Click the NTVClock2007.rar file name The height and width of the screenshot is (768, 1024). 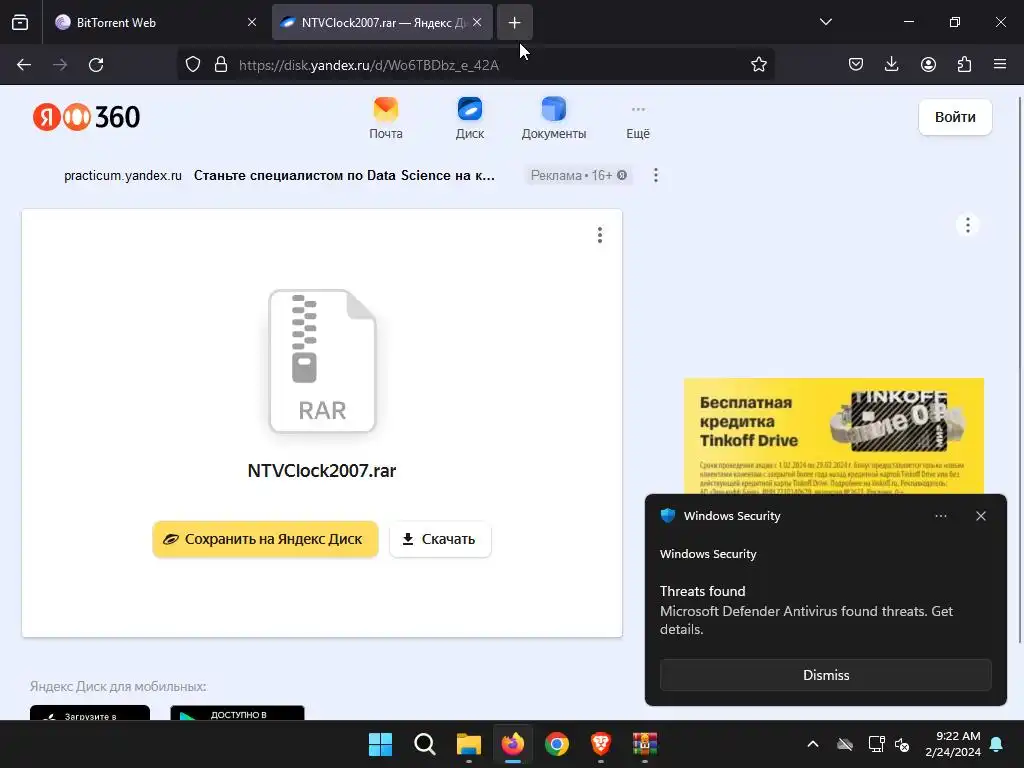click(322, 471)
